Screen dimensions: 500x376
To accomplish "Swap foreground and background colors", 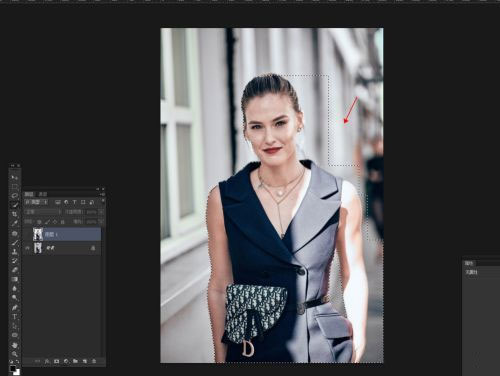I will click(x=17, y=361).
